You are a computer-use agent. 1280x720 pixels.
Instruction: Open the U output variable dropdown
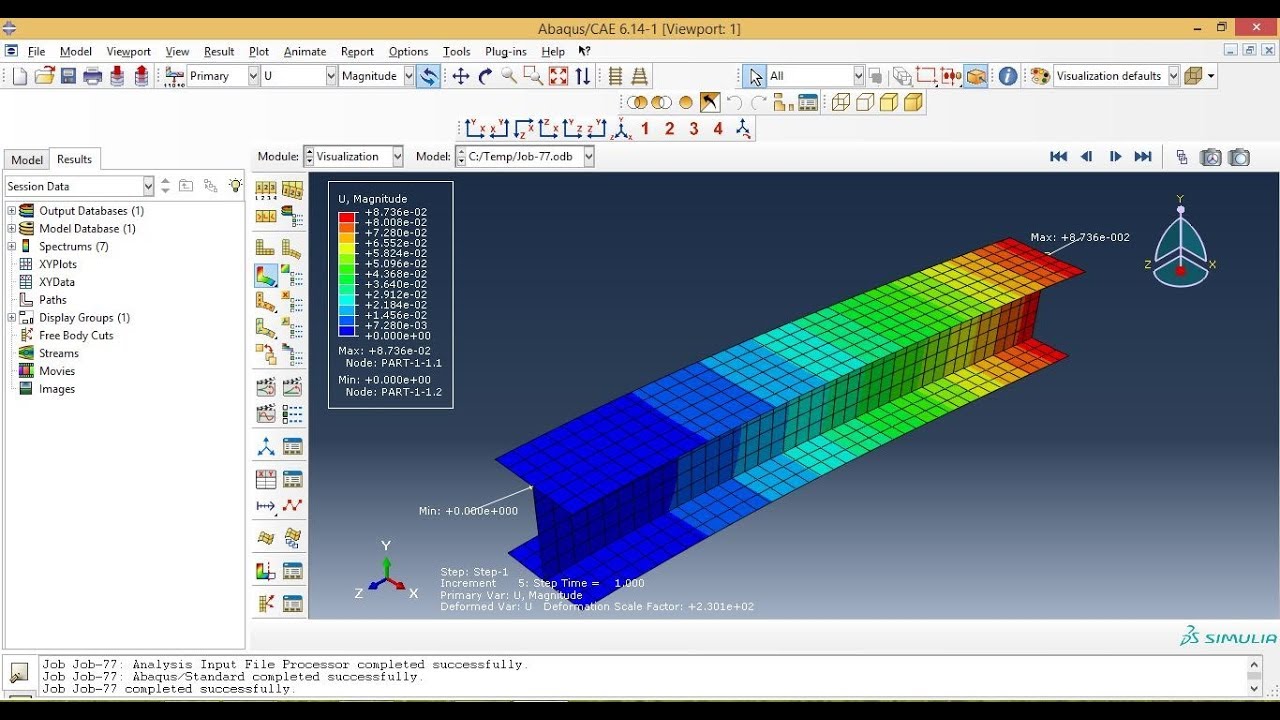click(x=331, y=76)
